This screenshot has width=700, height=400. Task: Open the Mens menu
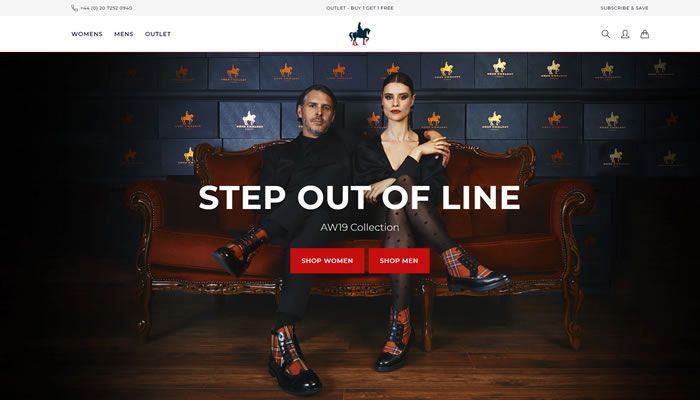click(x=124, y=34)
